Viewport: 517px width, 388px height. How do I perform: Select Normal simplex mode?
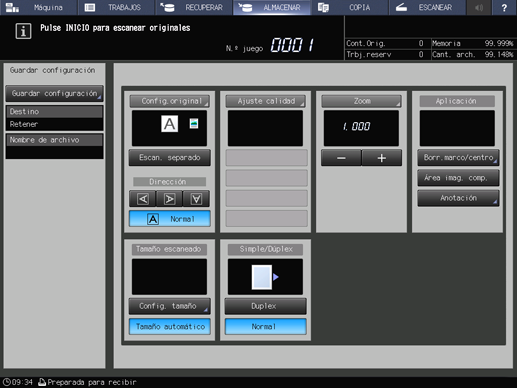click(x=266, y=327)
